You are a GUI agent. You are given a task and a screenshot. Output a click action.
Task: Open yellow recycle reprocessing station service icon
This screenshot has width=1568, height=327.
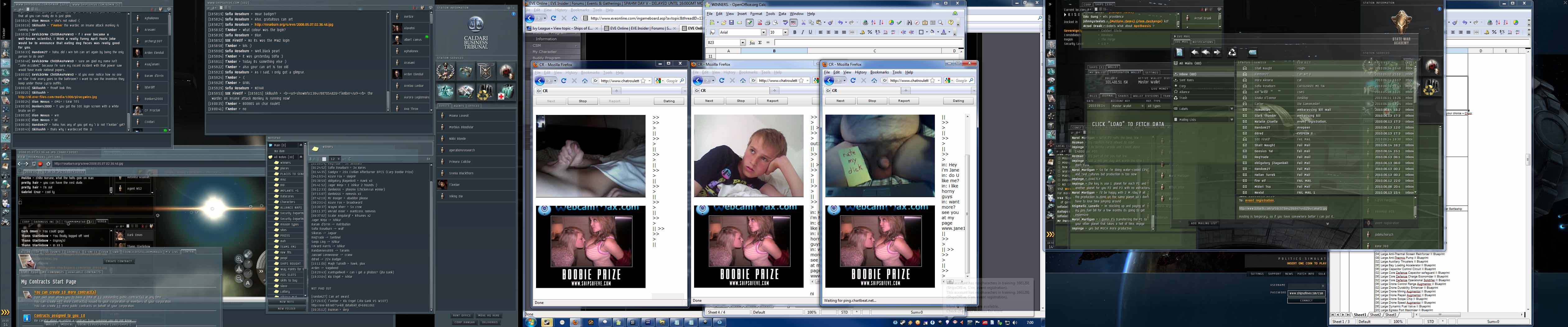tap(485, 91)
